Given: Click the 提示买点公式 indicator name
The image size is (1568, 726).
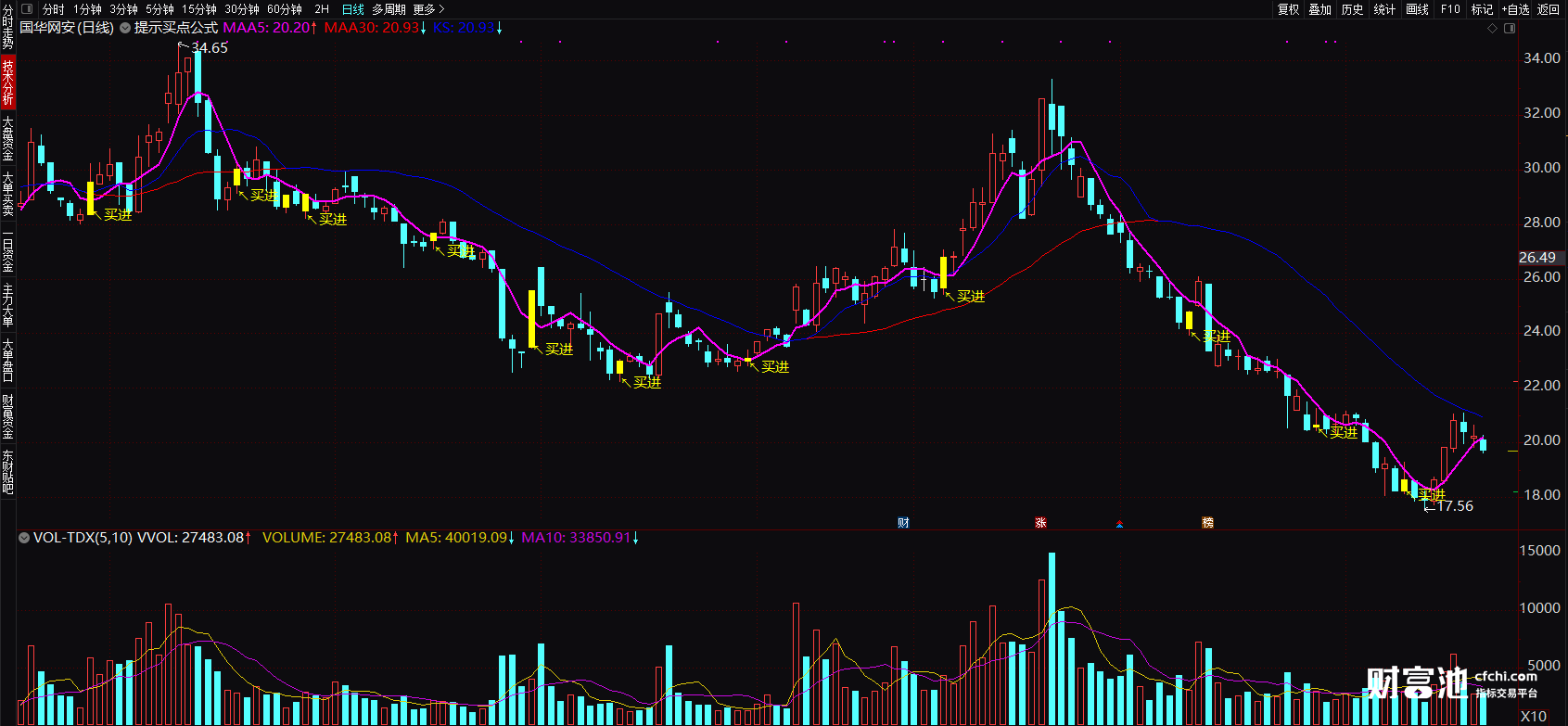Looking at the screenshot, I should coord(176,28).
